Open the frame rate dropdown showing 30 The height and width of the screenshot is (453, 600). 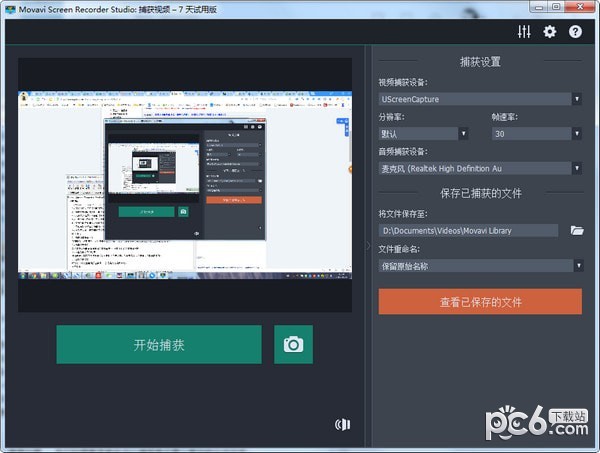(x=576, y=134)
